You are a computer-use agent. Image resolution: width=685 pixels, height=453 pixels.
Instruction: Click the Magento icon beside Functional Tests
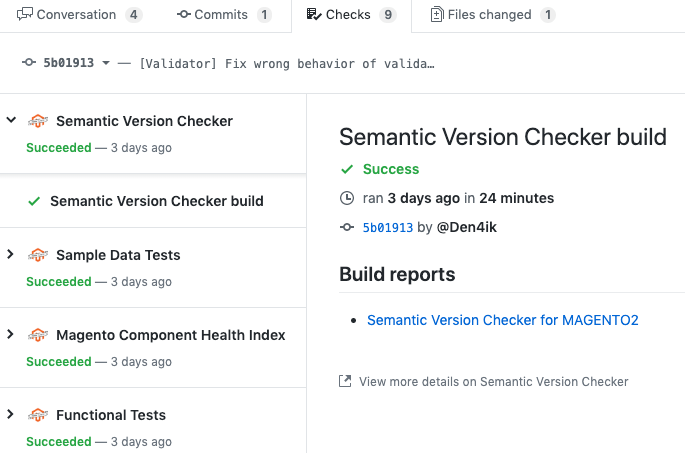point(38,415)
